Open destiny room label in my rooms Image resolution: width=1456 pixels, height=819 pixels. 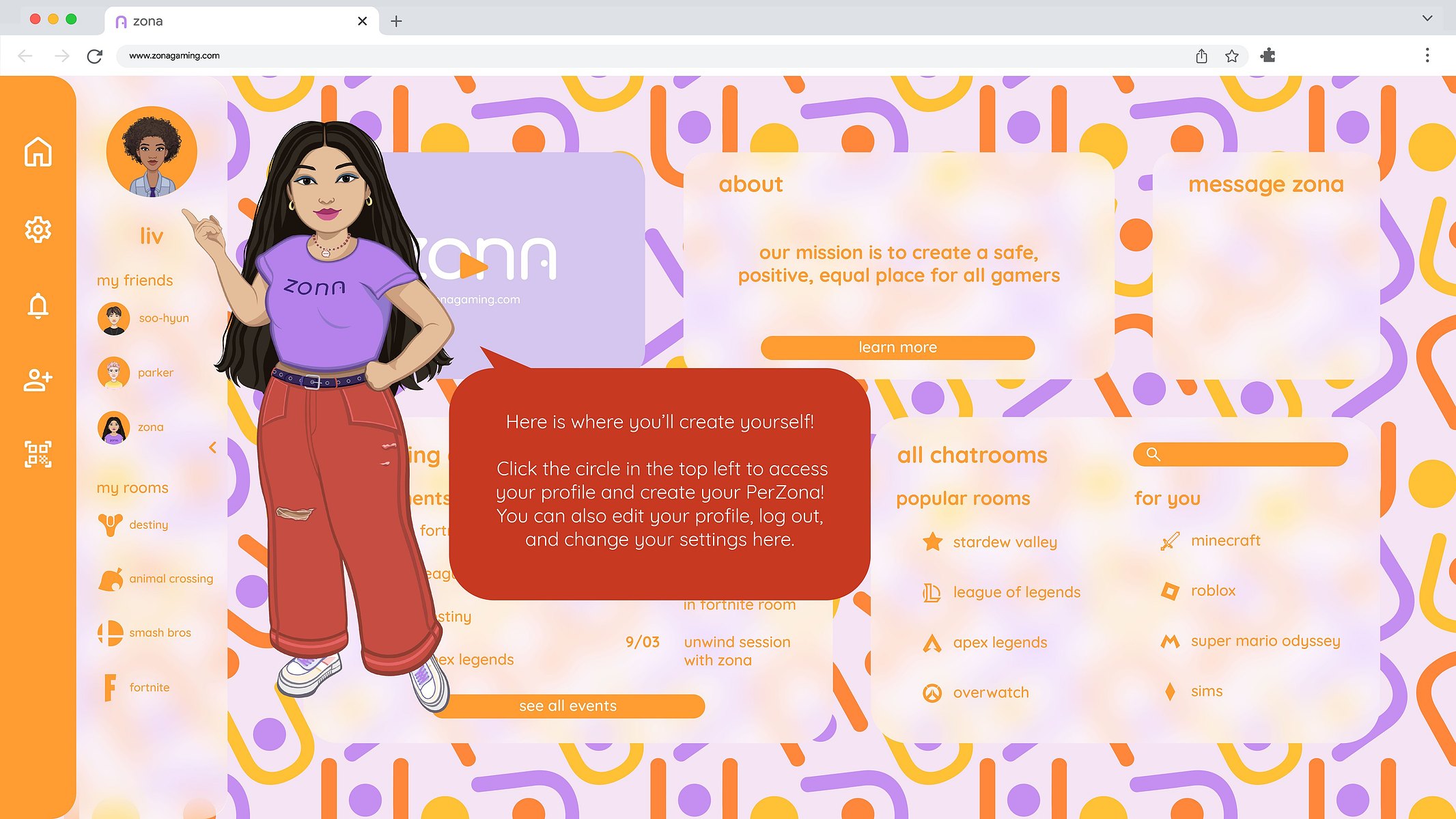[148, 525]
